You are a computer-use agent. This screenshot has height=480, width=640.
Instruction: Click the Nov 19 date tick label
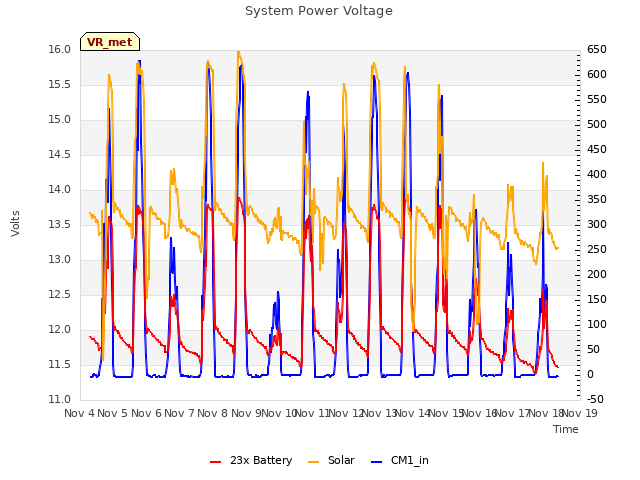click(x=580, y=413)
